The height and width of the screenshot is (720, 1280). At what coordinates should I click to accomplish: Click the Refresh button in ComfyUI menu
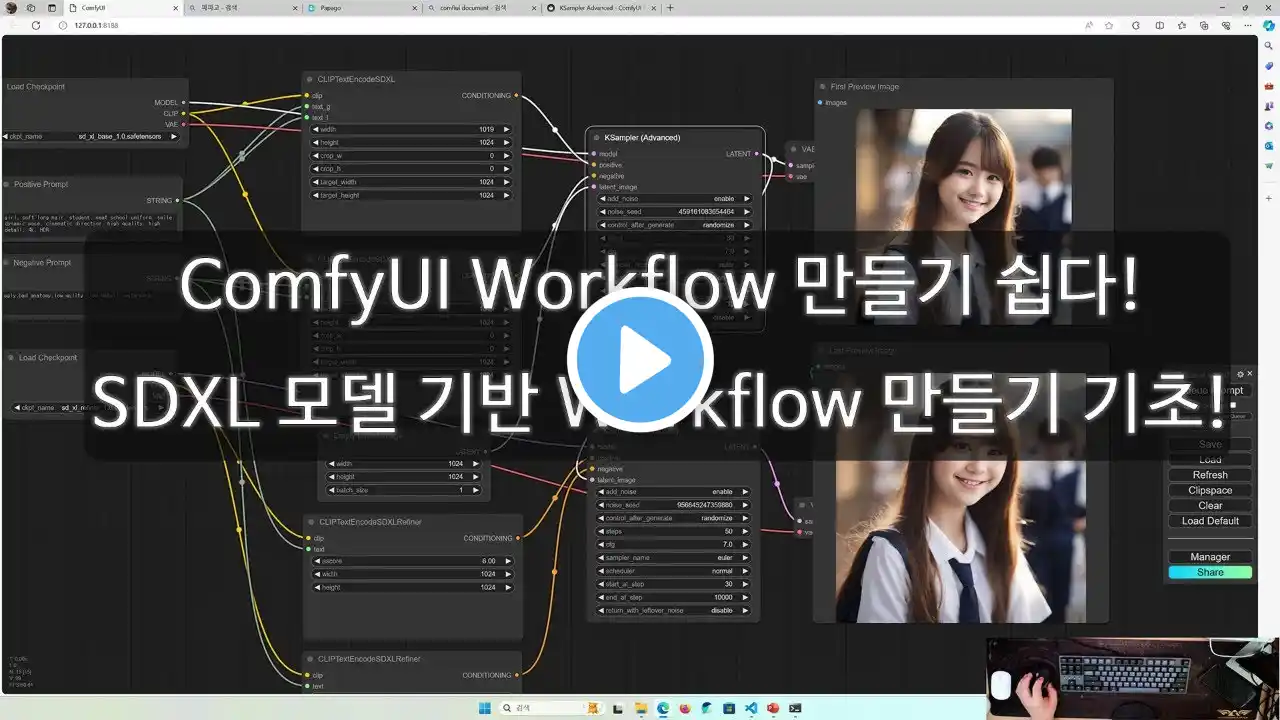[1210, 475]
